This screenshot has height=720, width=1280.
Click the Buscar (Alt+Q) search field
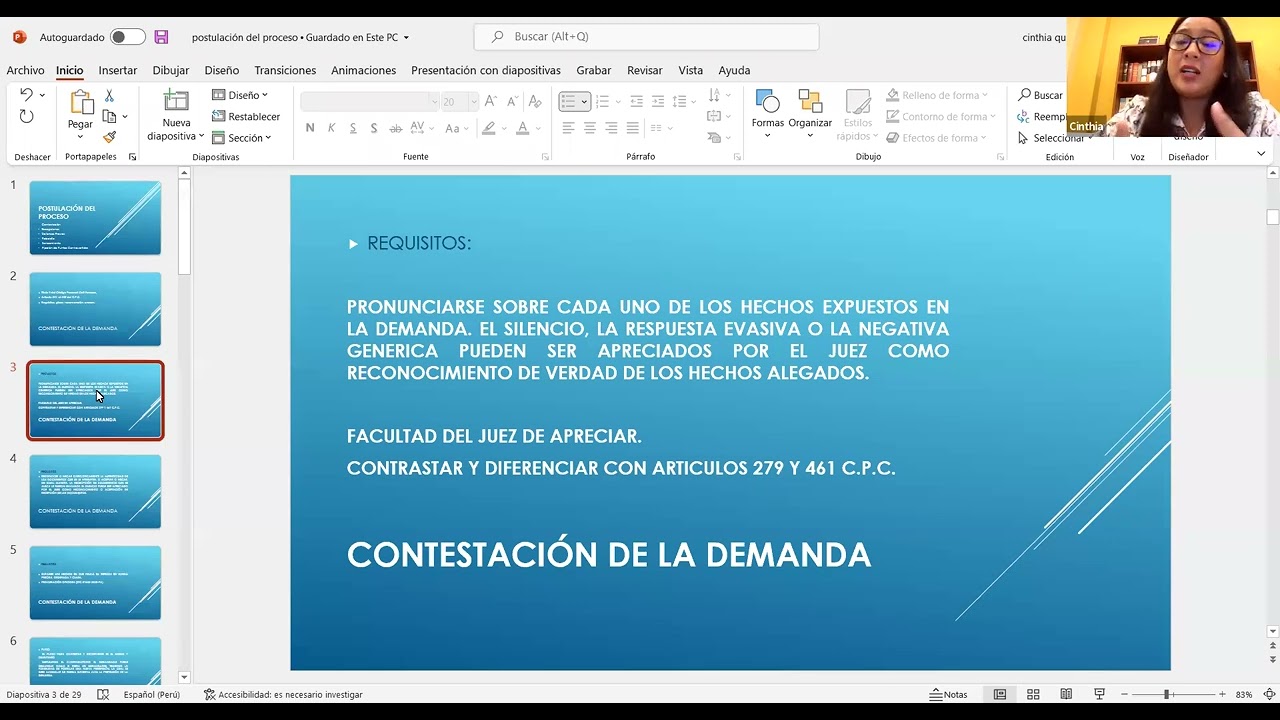[646, 37]
